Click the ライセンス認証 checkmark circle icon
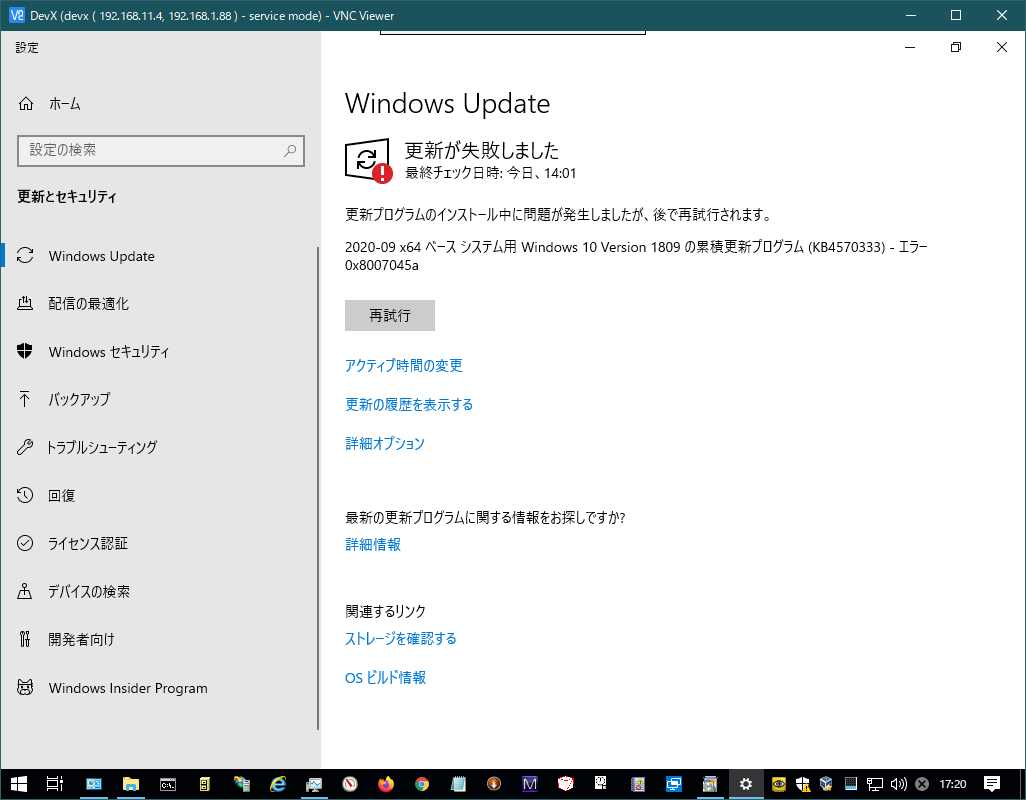This screenshot has width=1026, height=800. tap(25, 543)
